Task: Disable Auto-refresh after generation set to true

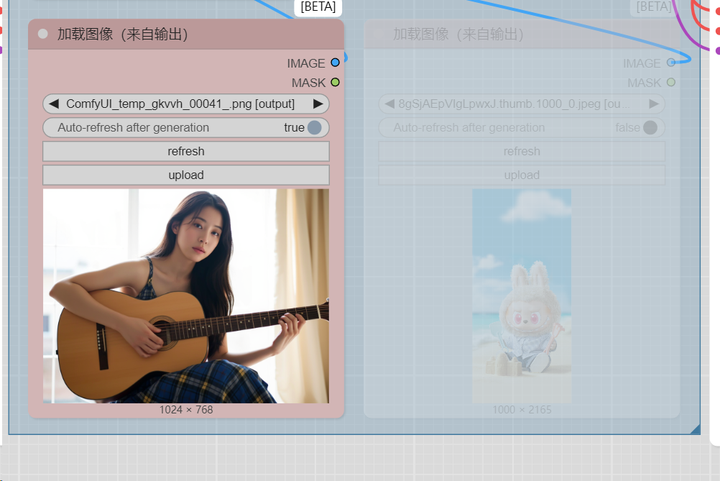Action: click(x=314, y=128)
